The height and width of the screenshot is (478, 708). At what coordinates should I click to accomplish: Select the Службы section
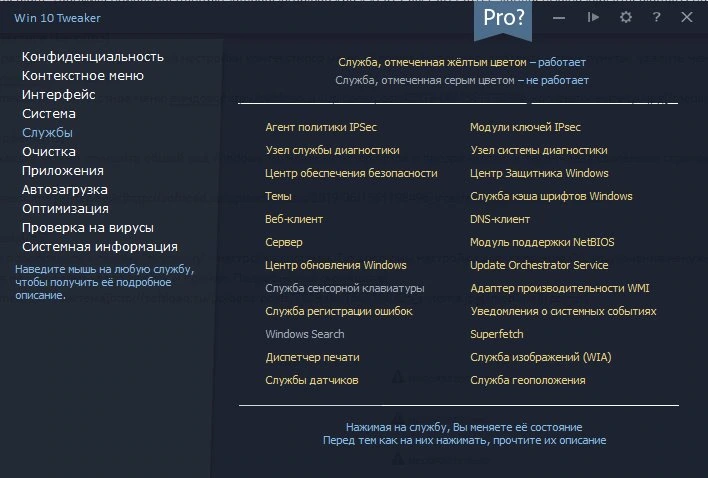click(x=47, y=133)
